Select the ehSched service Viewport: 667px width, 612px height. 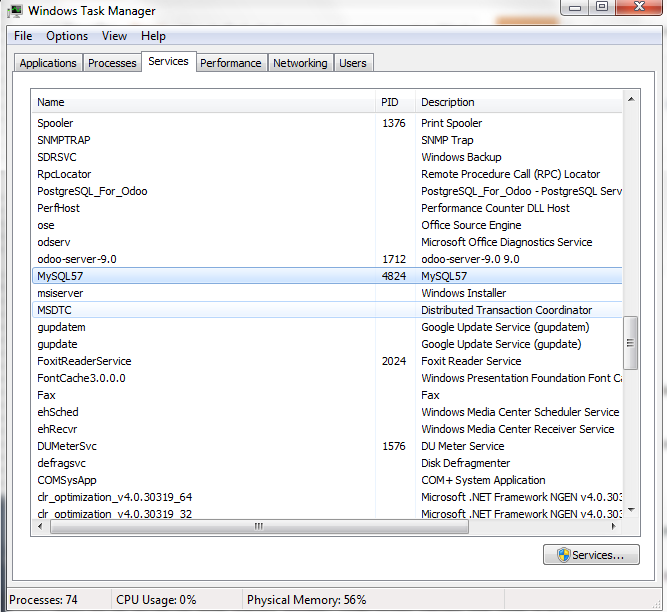pos(58,412)
